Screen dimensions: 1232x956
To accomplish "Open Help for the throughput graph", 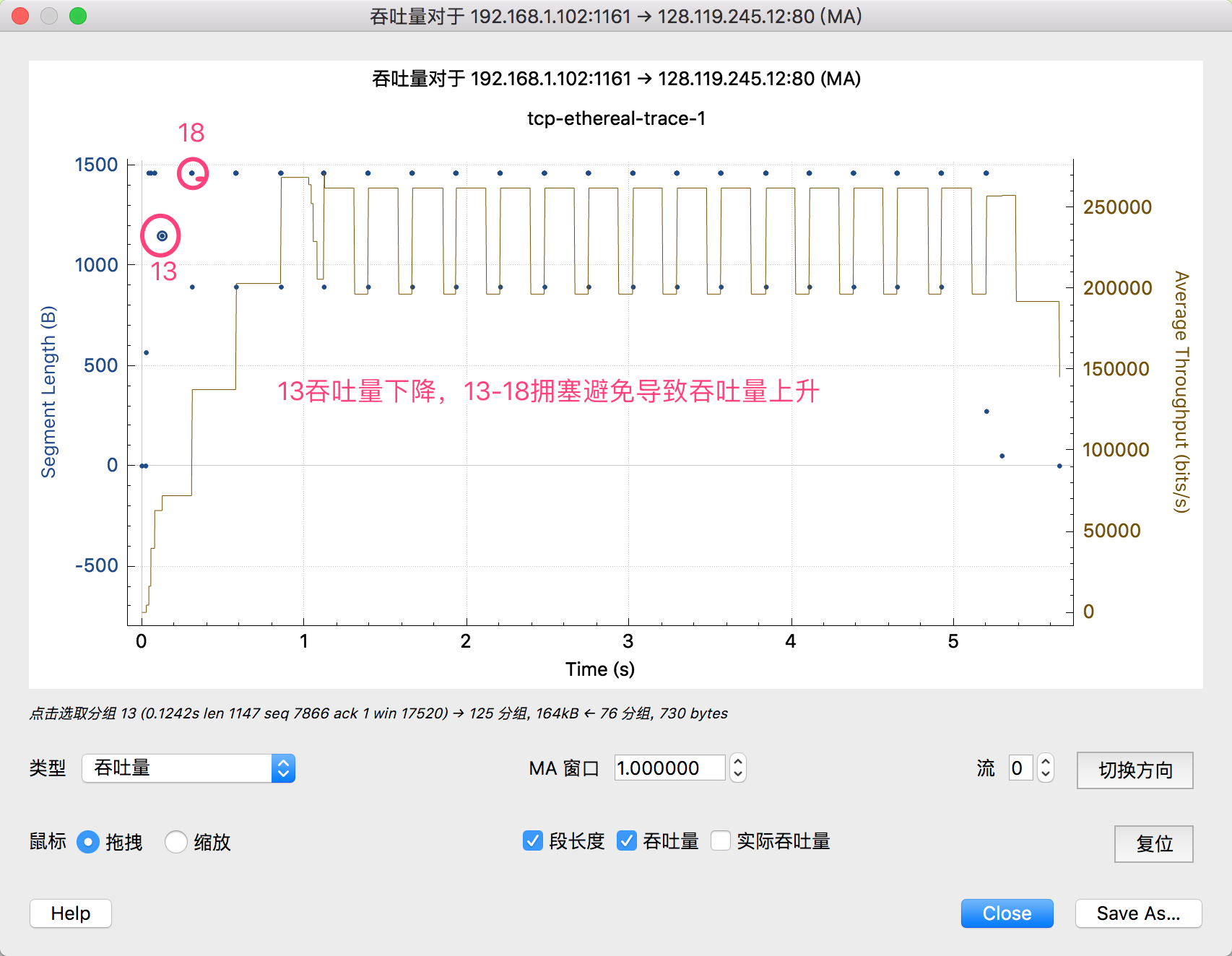I will click(x=71, y=913).
